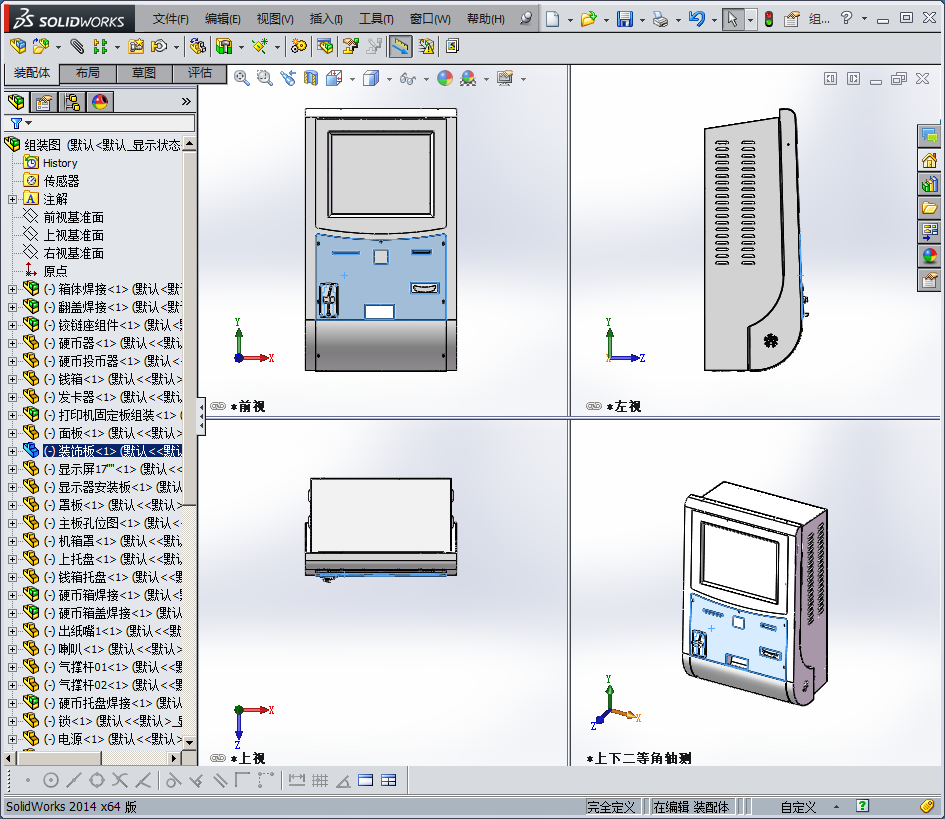Open Design Library icon in task pane

[x=929, y=184]
